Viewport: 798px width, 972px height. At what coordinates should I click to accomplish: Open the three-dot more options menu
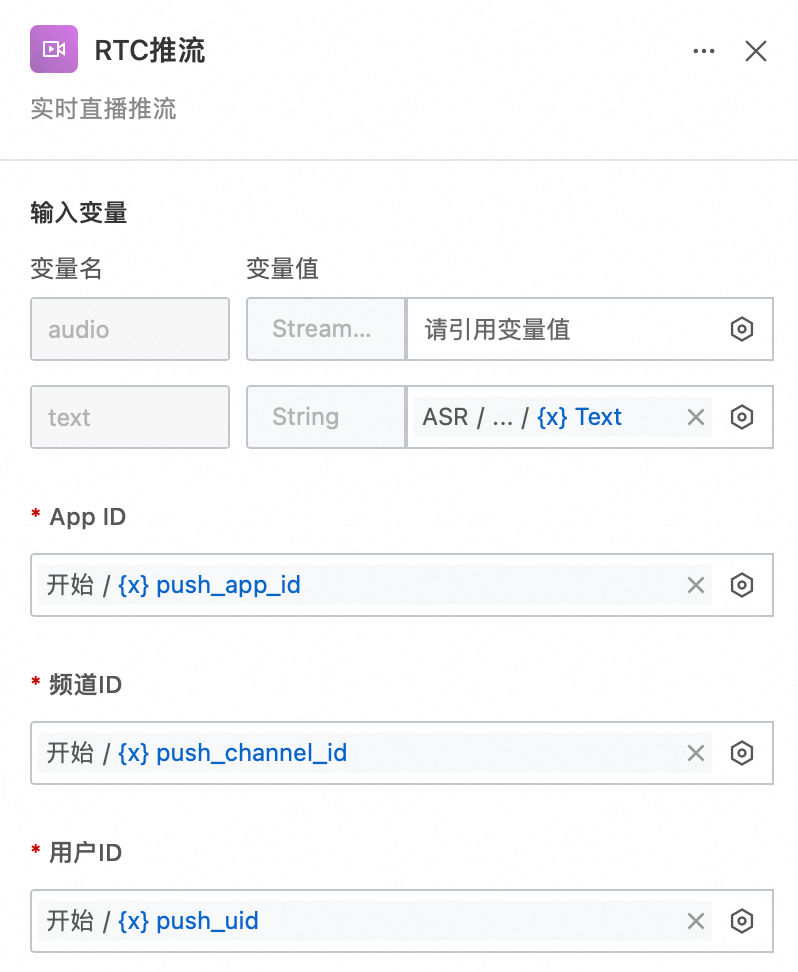(704, 51)
